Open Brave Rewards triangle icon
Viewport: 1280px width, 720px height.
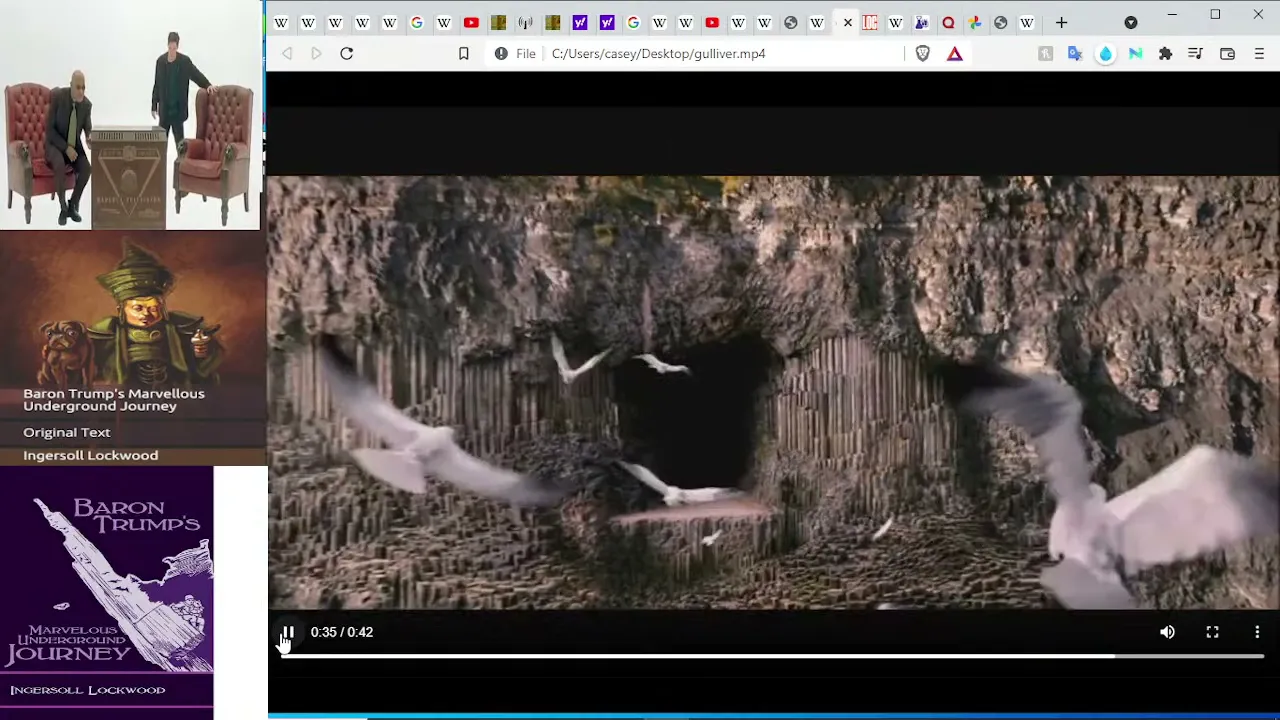point(955,53)
